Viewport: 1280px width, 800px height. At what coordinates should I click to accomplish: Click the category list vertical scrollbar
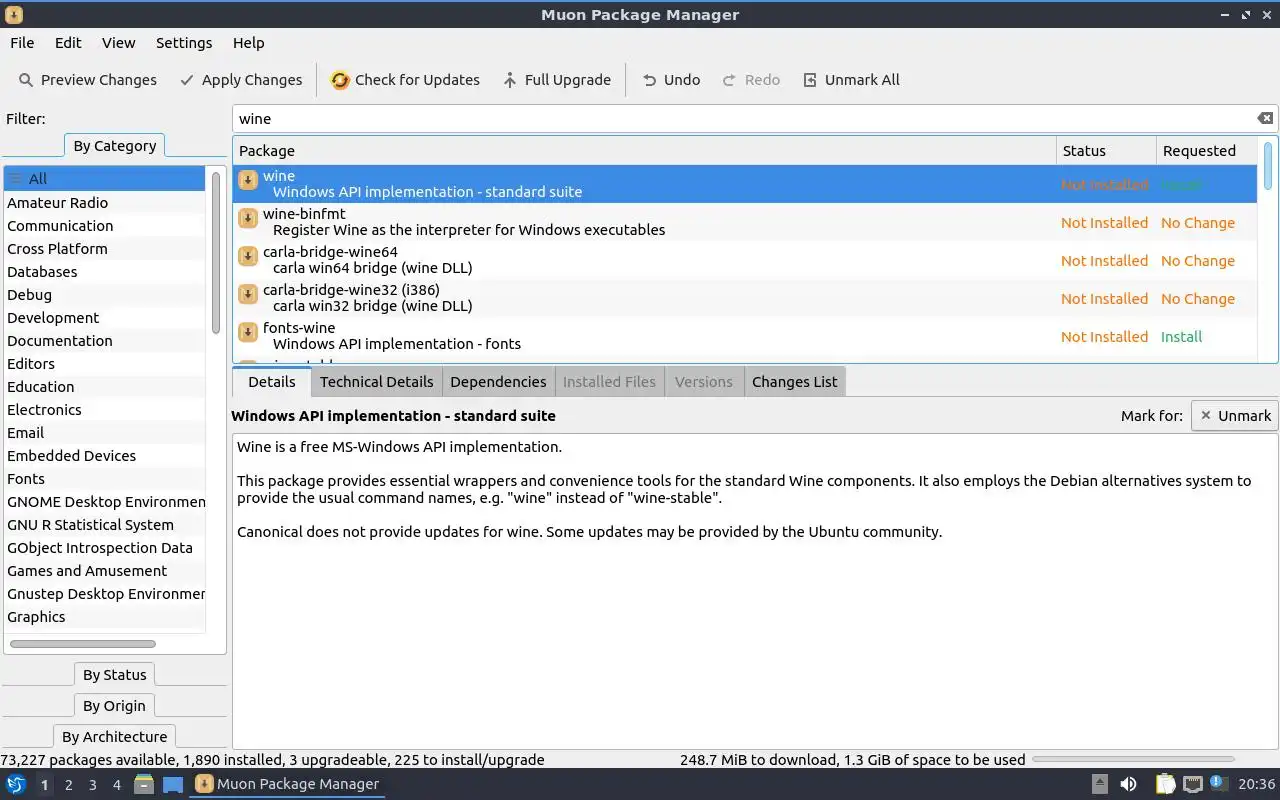coord(216,253)
